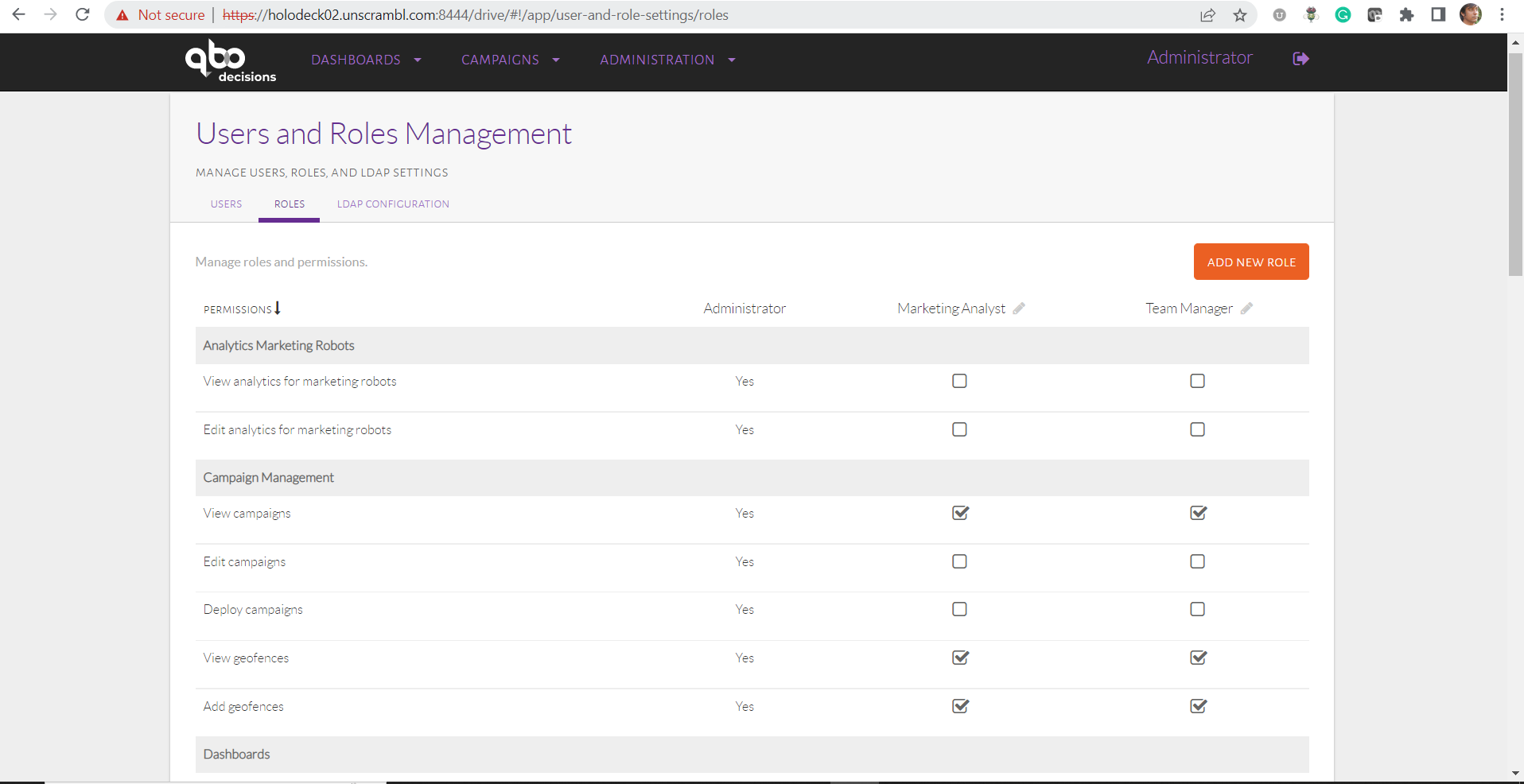Click the Administrator column header
This screenshot has width=1524, height=784.
[745, 309]
